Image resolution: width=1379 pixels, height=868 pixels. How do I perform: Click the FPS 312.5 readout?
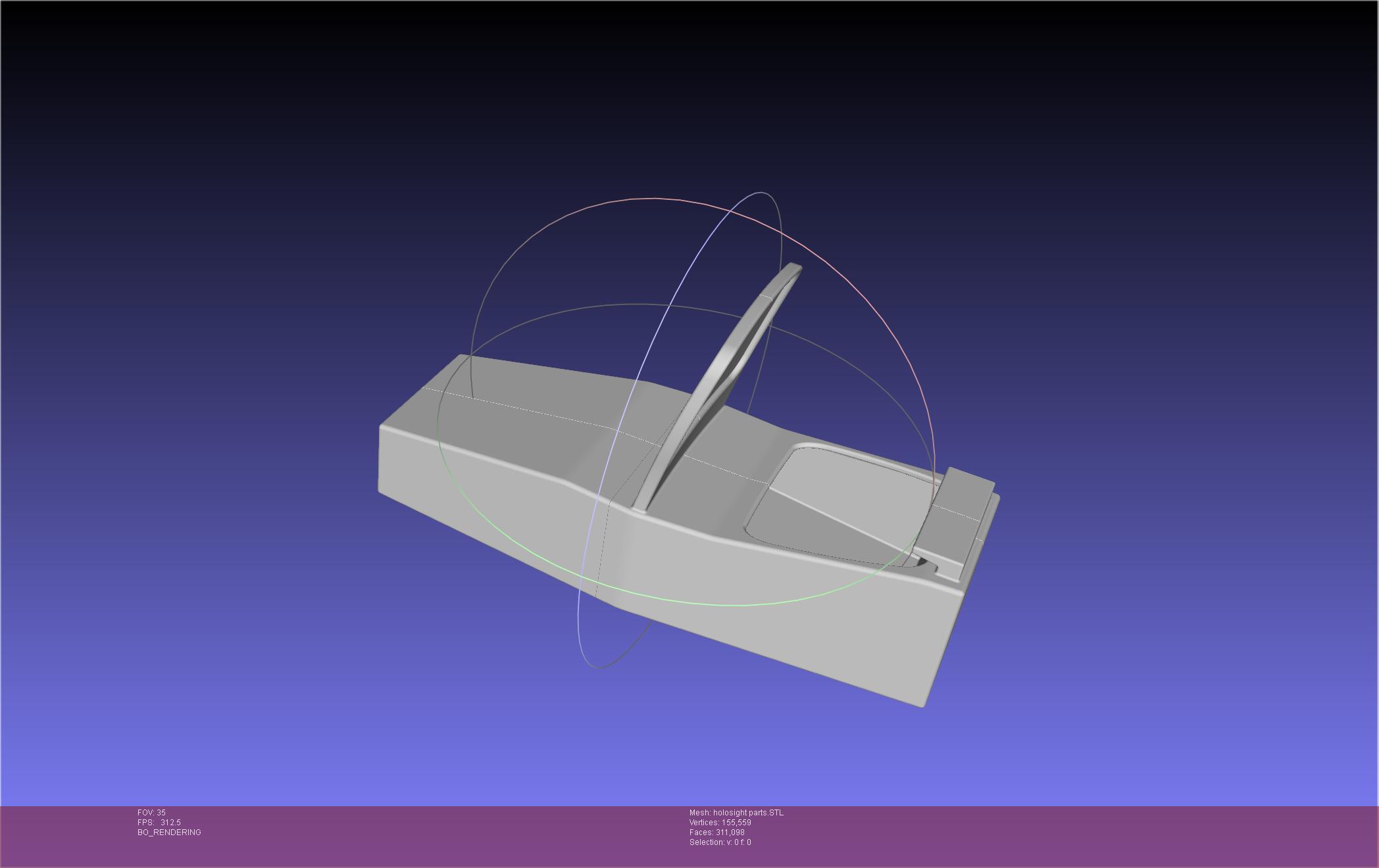[x=159, y=823]
